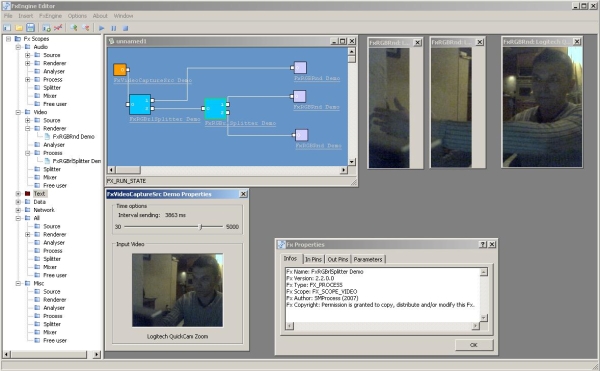Select the orange FxVideoCaptureSrc node icon
Viewport: 600px width, 371px height.
(120, 70)
